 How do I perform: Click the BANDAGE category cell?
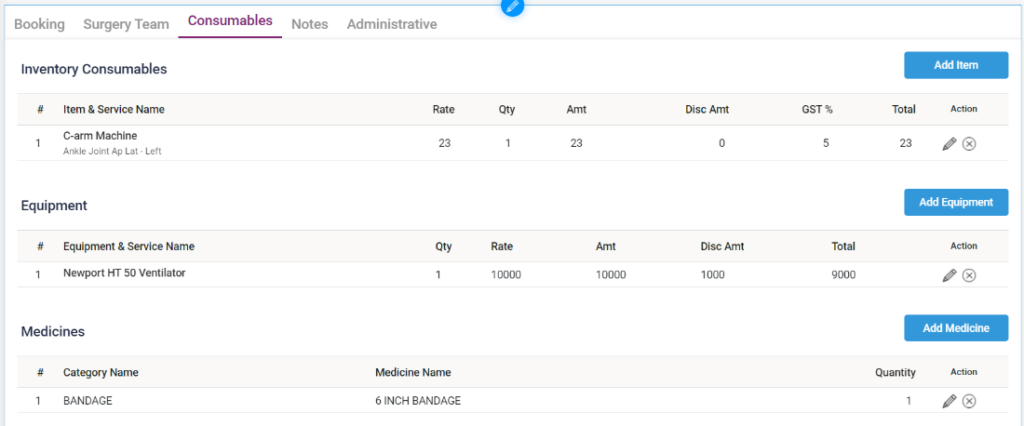click(88, 401)
